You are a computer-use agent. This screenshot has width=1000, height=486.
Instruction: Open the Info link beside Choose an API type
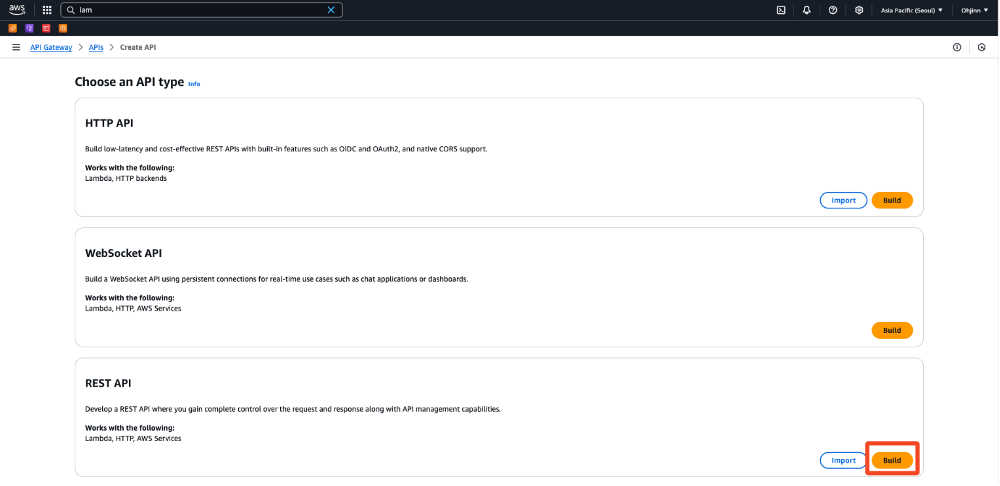point(194,84)
